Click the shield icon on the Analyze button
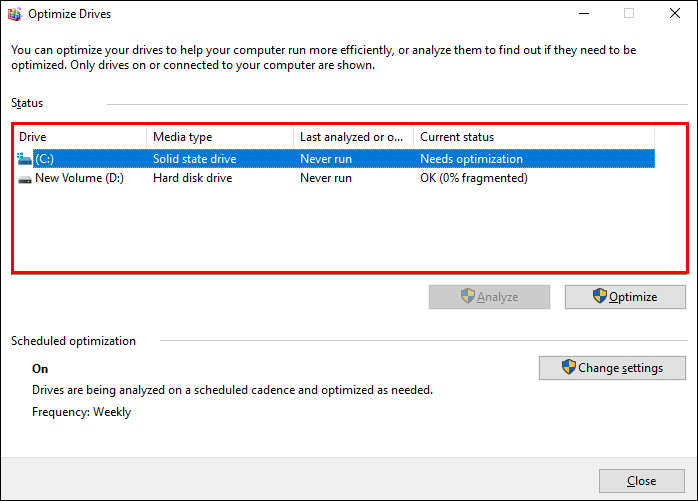 click(467, 296)
